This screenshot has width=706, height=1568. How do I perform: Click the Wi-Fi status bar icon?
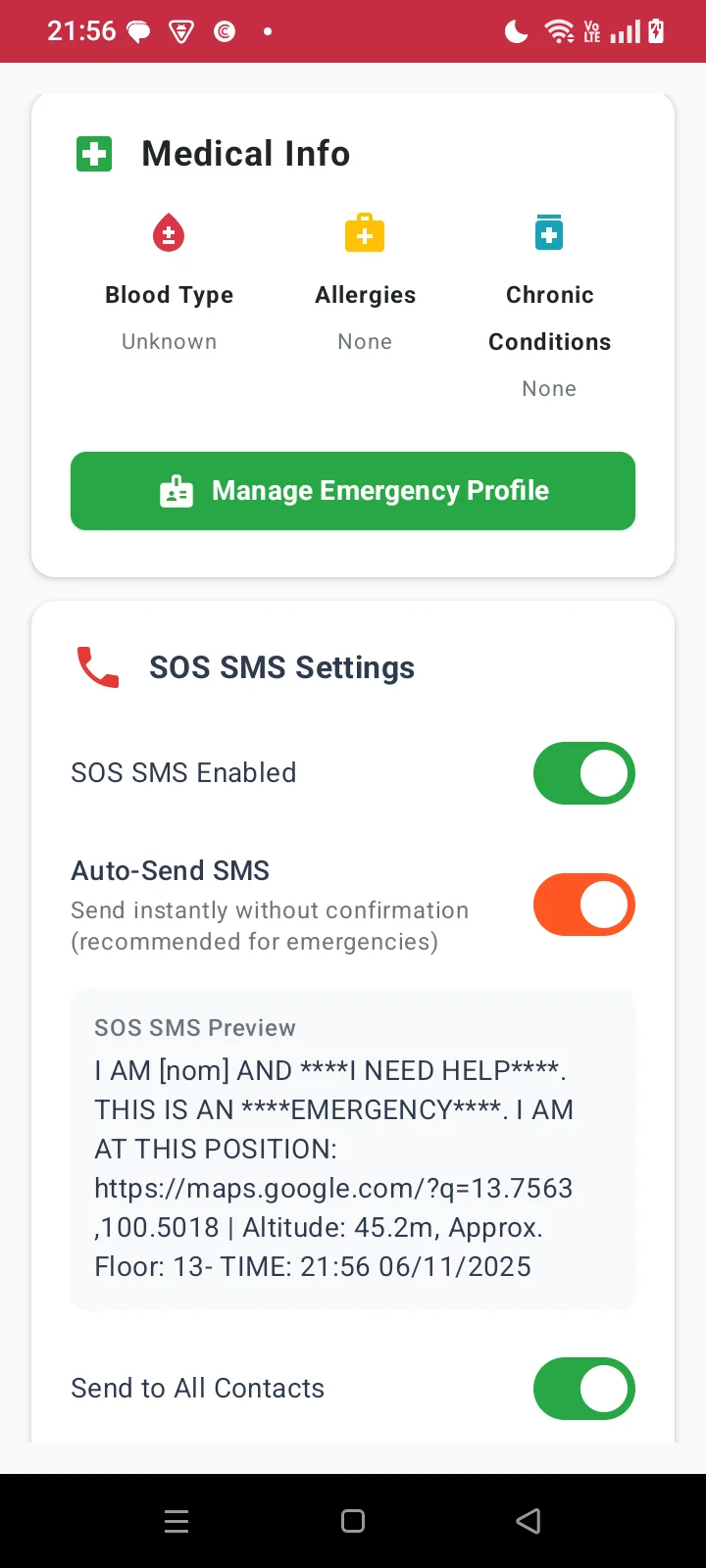tap(559, 30)
